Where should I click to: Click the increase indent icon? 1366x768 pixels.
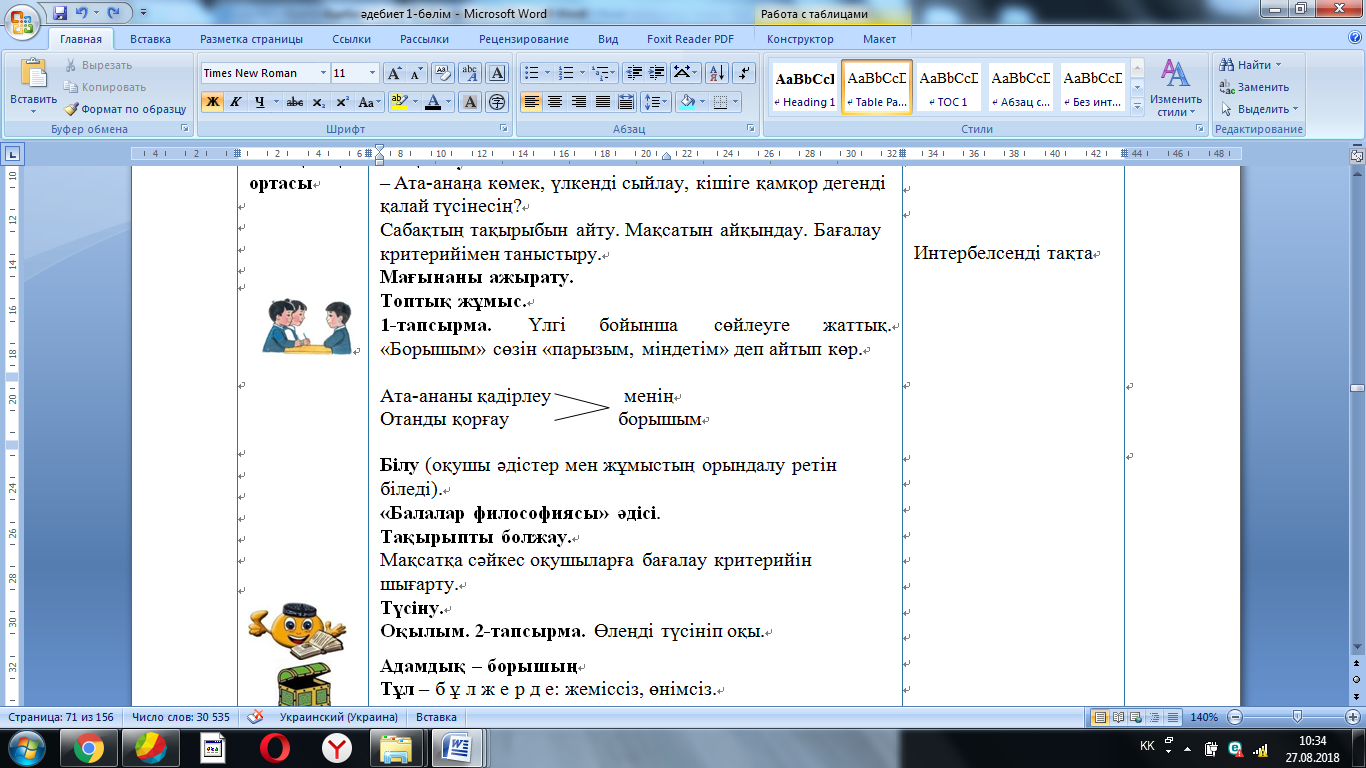click(657, 73)
